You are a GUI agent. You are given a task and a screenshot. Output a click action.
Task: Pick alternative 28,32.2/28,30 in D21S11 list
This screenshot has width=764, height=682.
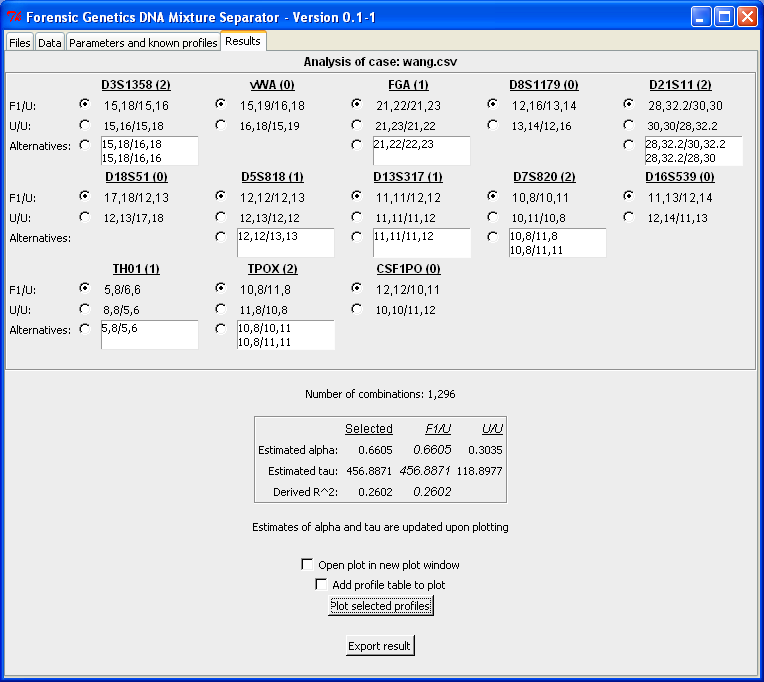[x=680, y=158]
